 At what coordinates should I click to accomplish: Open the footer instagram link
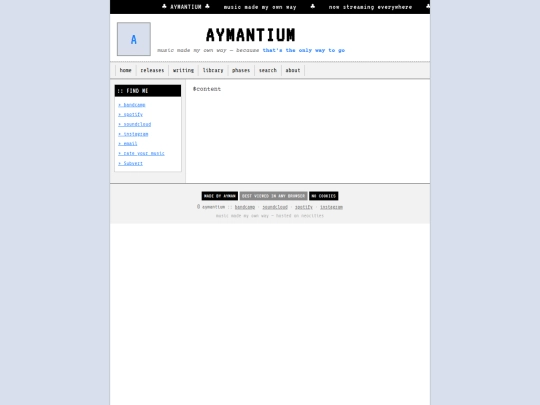click(331, 207)
